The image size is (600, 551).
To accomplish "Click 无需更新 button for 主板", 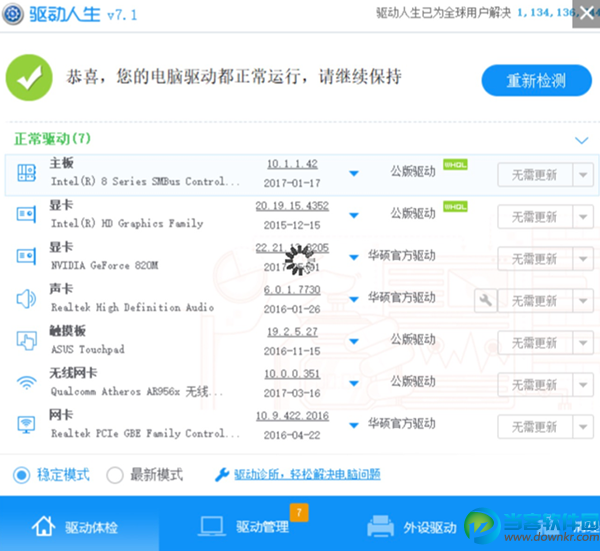I will 535,175.
